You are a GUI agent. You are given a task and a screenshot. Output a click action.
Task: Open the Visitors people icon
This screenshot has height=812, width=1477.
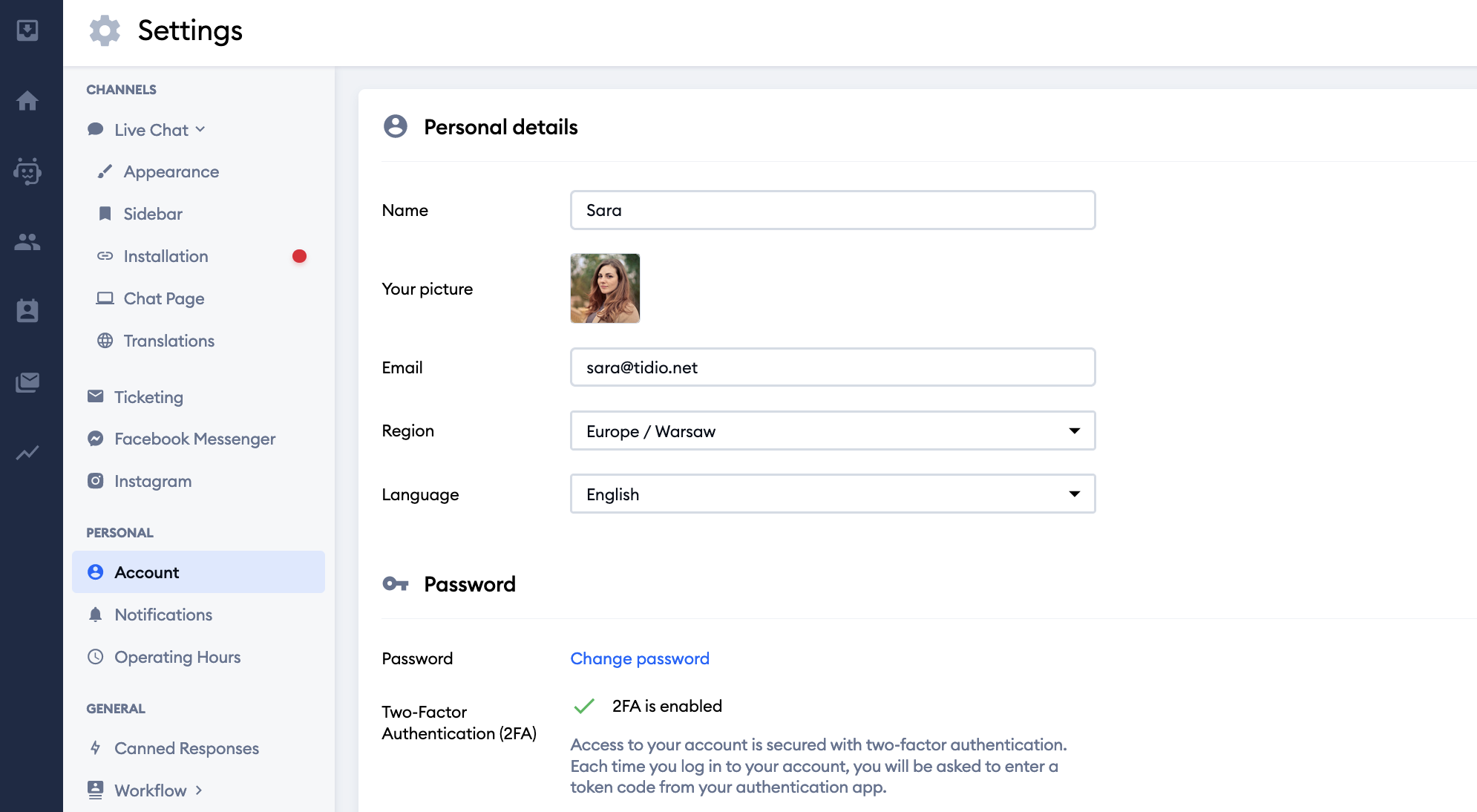(27, 241)
